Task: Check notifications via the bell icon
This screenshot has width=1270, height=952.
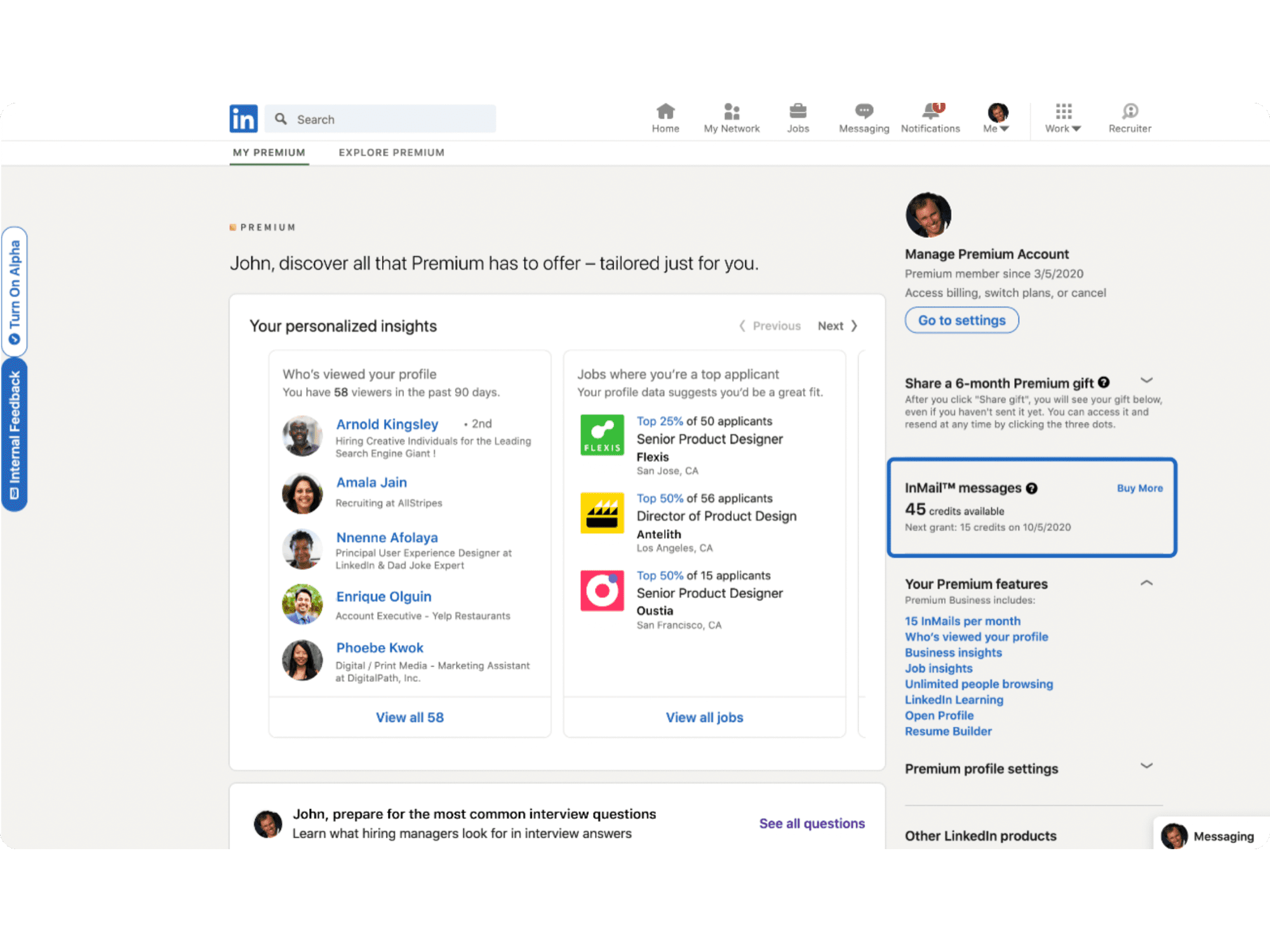Action: pyautogui.click(x=930, y=112)
